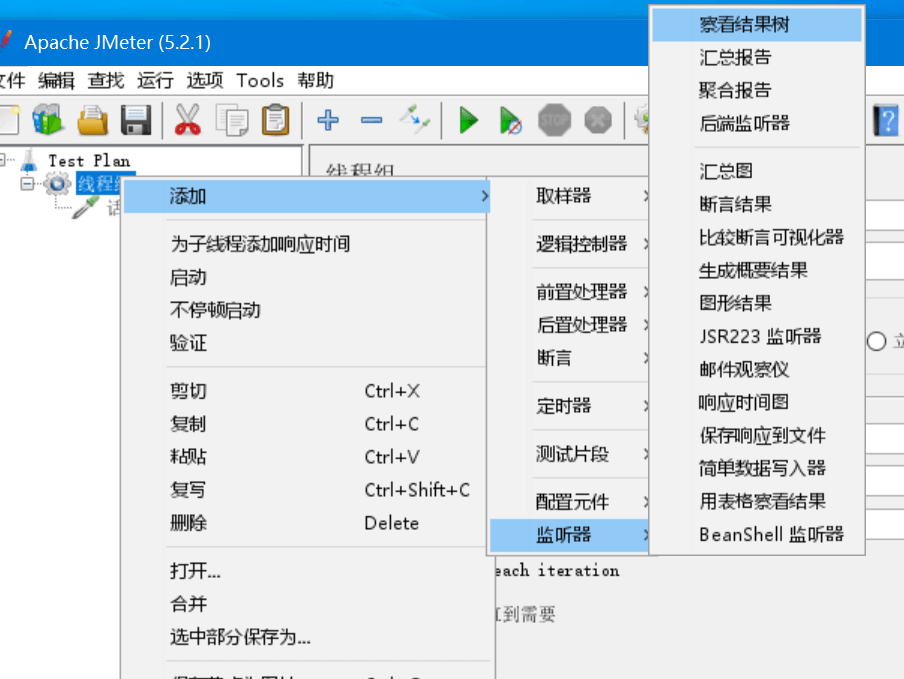Image resolution: width=904 pixels, height=679 pixels.
Task: Open the 帮助 menu
Action: pos(316,81)
